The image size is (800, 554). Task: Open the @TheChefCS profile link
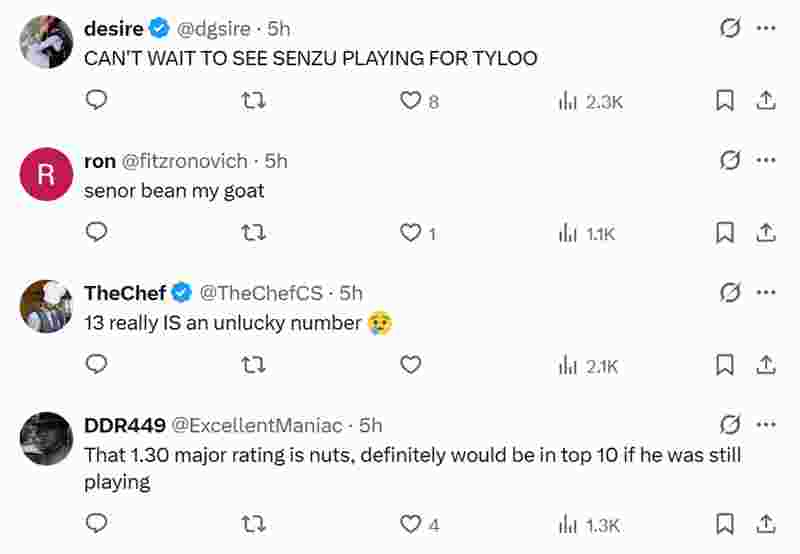click(261, 293)
